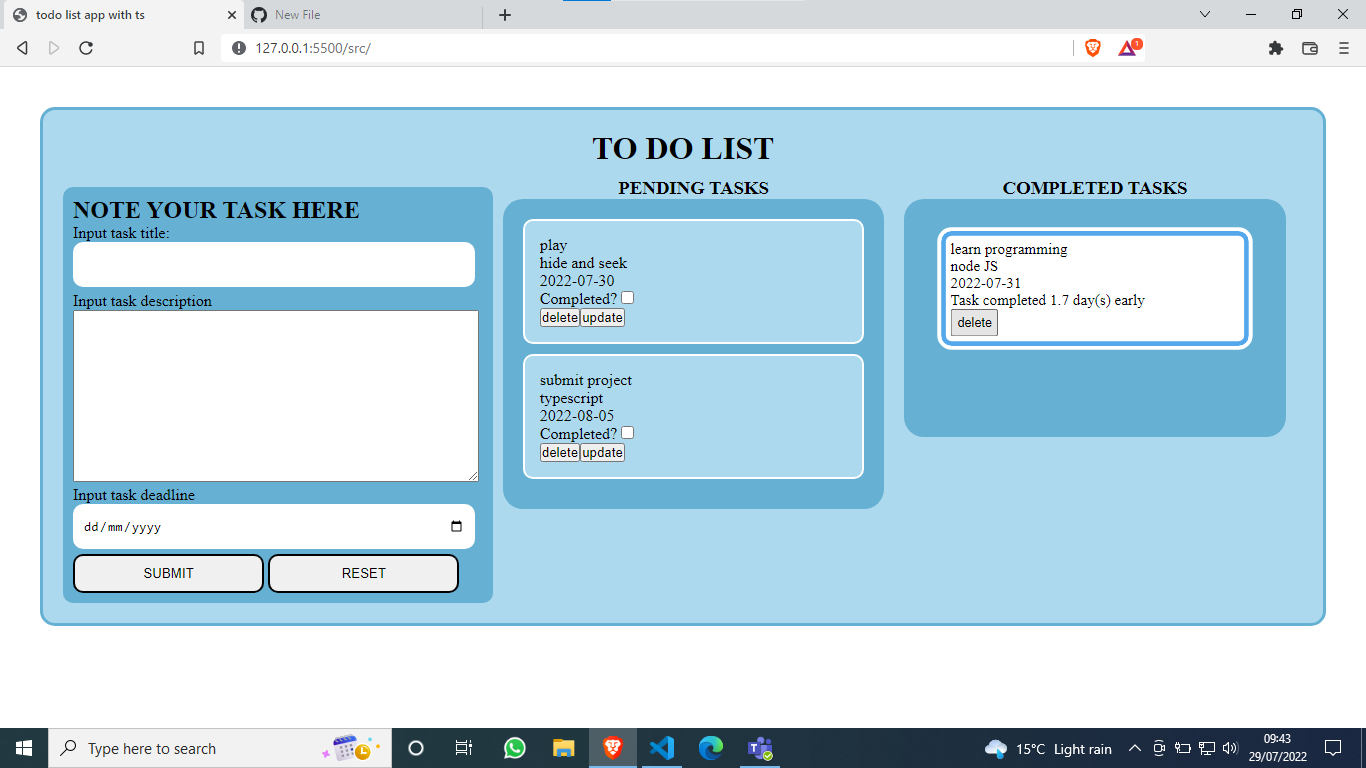Open browser hamburger menu

[x=1344, y=48]
